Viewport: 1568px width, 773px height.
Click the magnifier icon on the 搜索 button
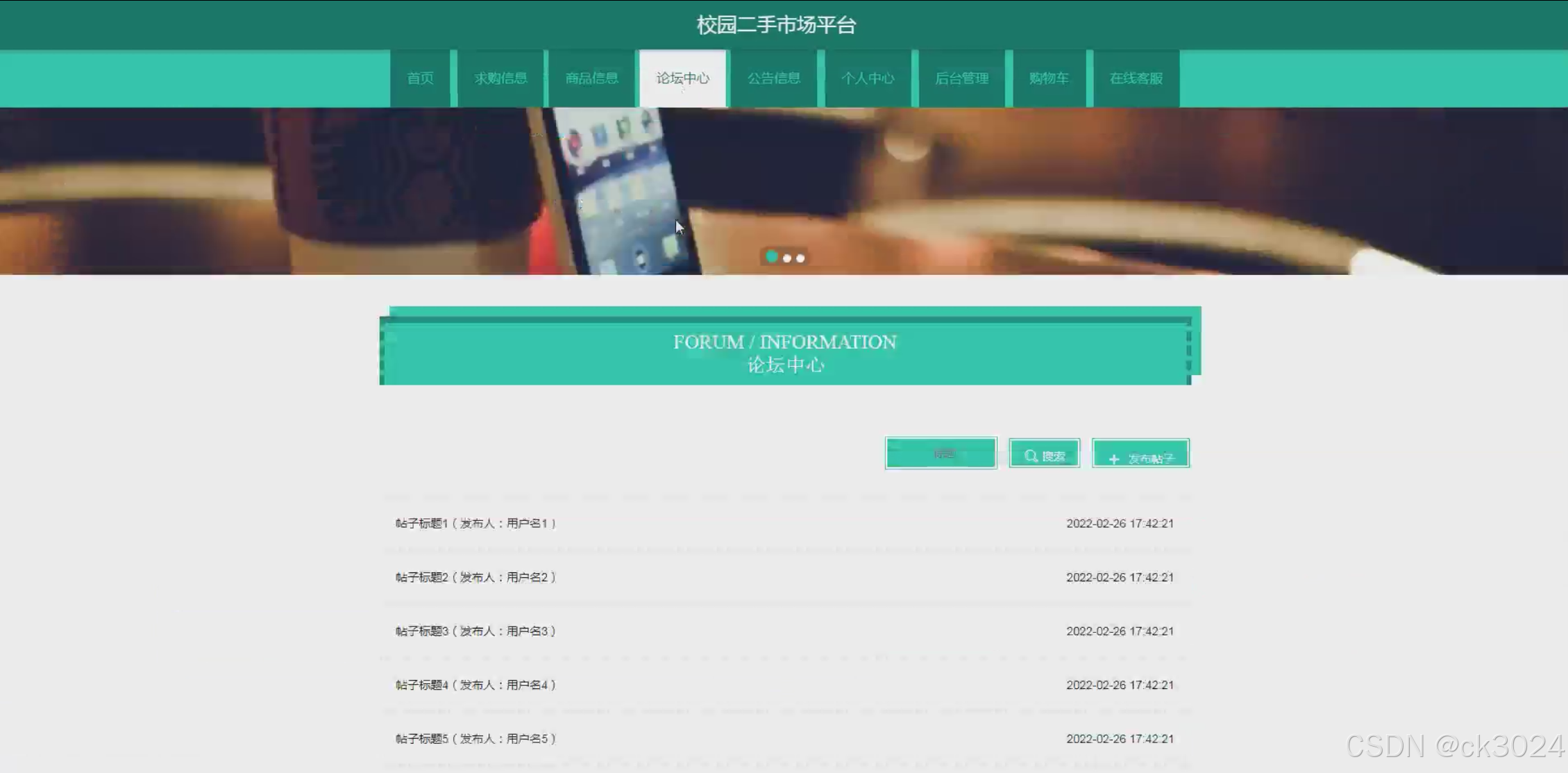point(1031,456)
